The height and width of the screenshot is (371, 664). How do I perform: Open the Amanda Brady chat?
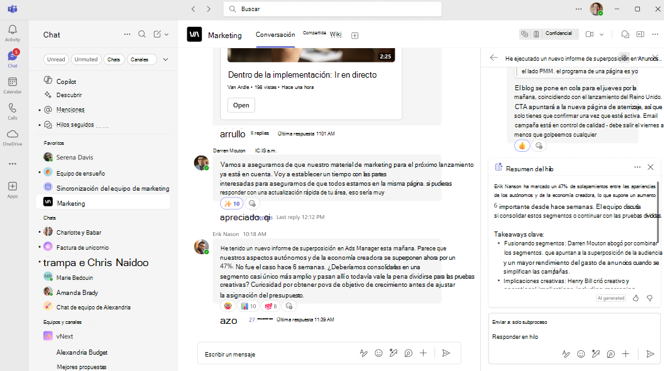click(x=103, y=292)
